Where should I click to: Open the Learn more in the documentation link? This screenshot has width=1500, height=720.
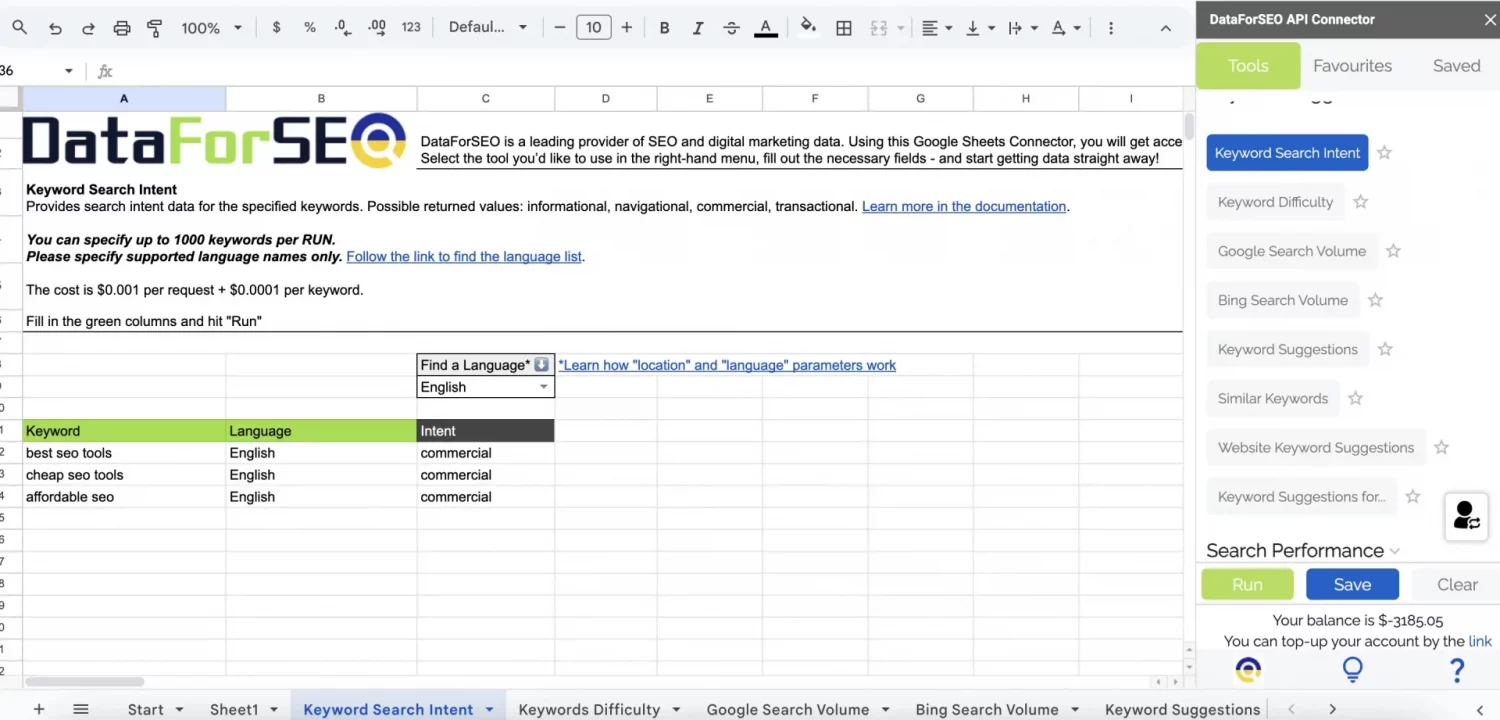(x=964, y=206)
